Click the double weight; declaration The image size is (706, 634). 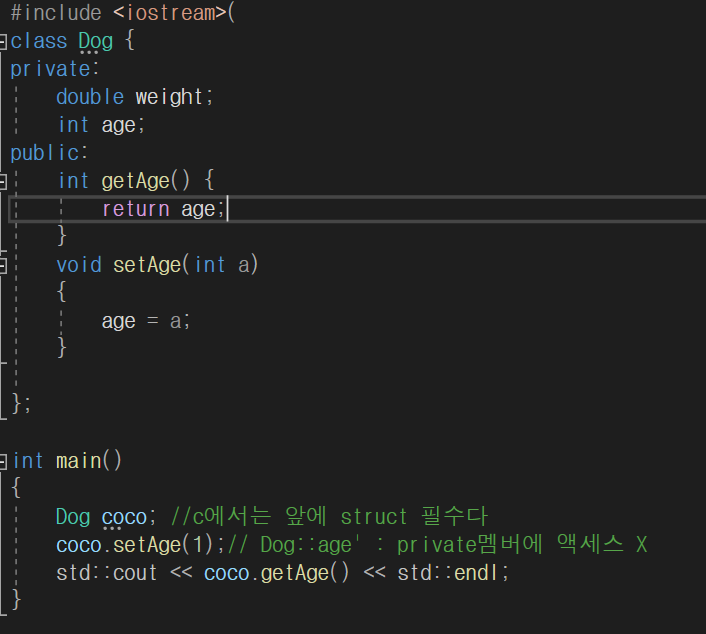(135, 97)
